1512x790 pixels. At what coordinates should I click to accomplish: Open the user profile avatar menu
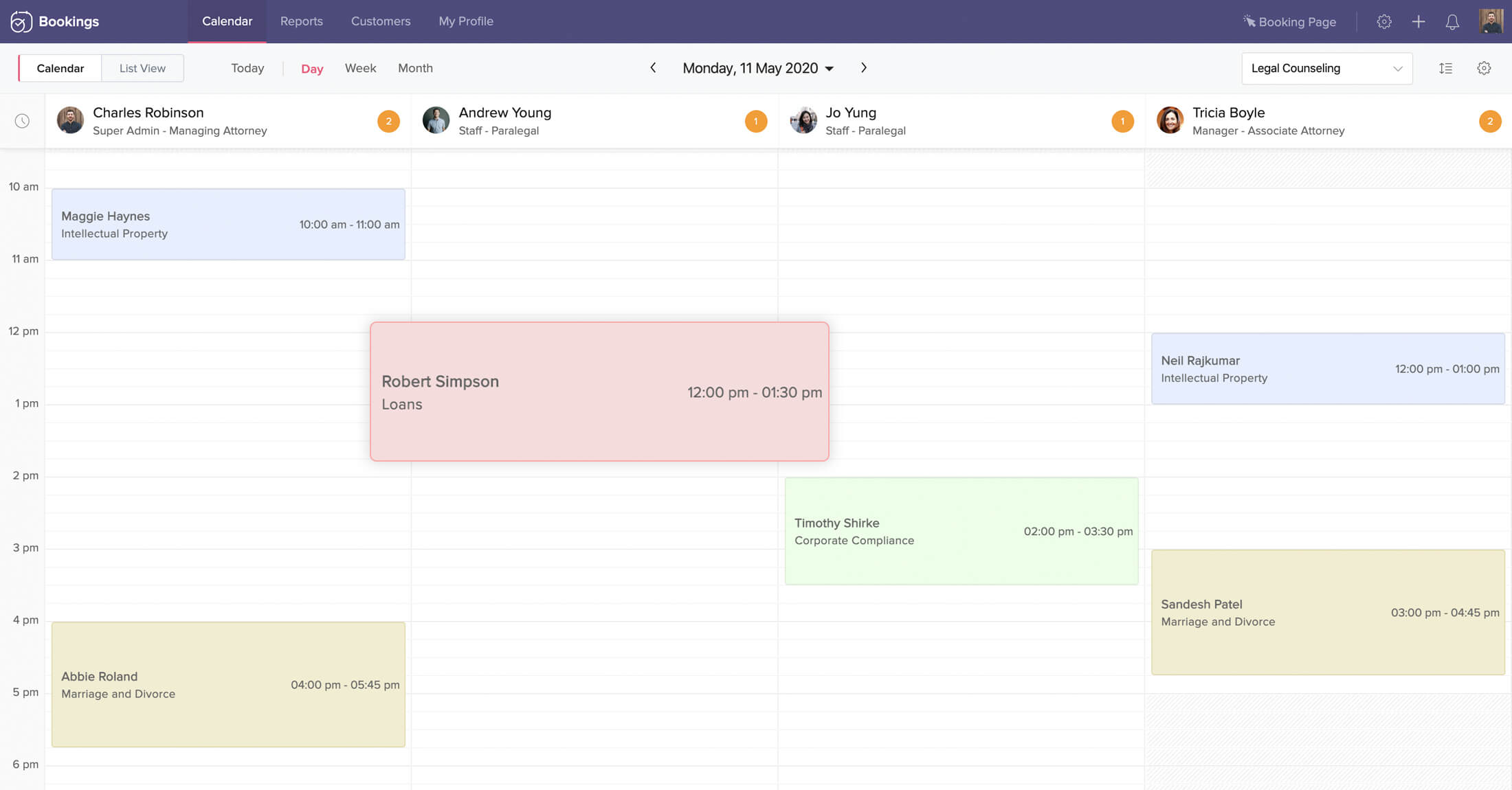pyautogui.click(x=1490, y=21)
